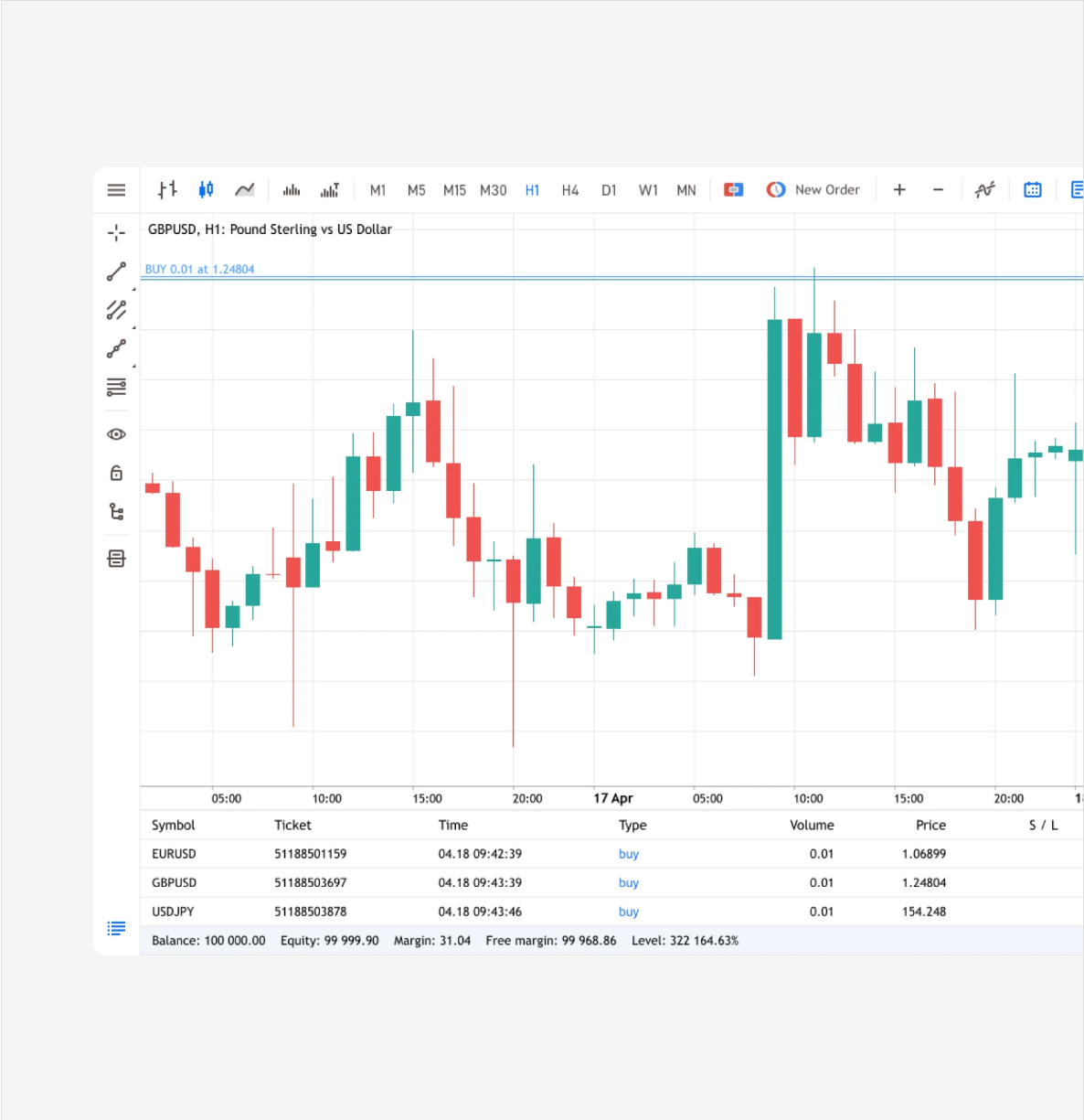1084x1120 pixels.
Task: Toggle candlestick chart display off
Action: (x=206, y=189)
